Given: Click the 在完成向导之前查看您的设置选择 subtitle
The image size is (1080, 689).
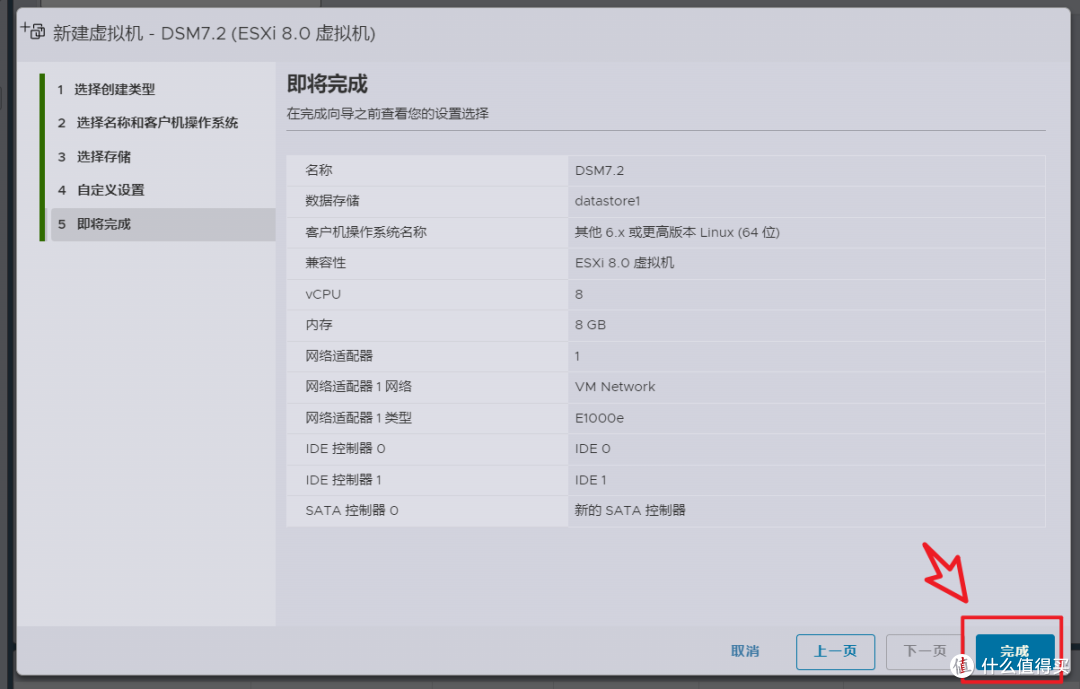Looking at the screenshot, I should [388, 114].
